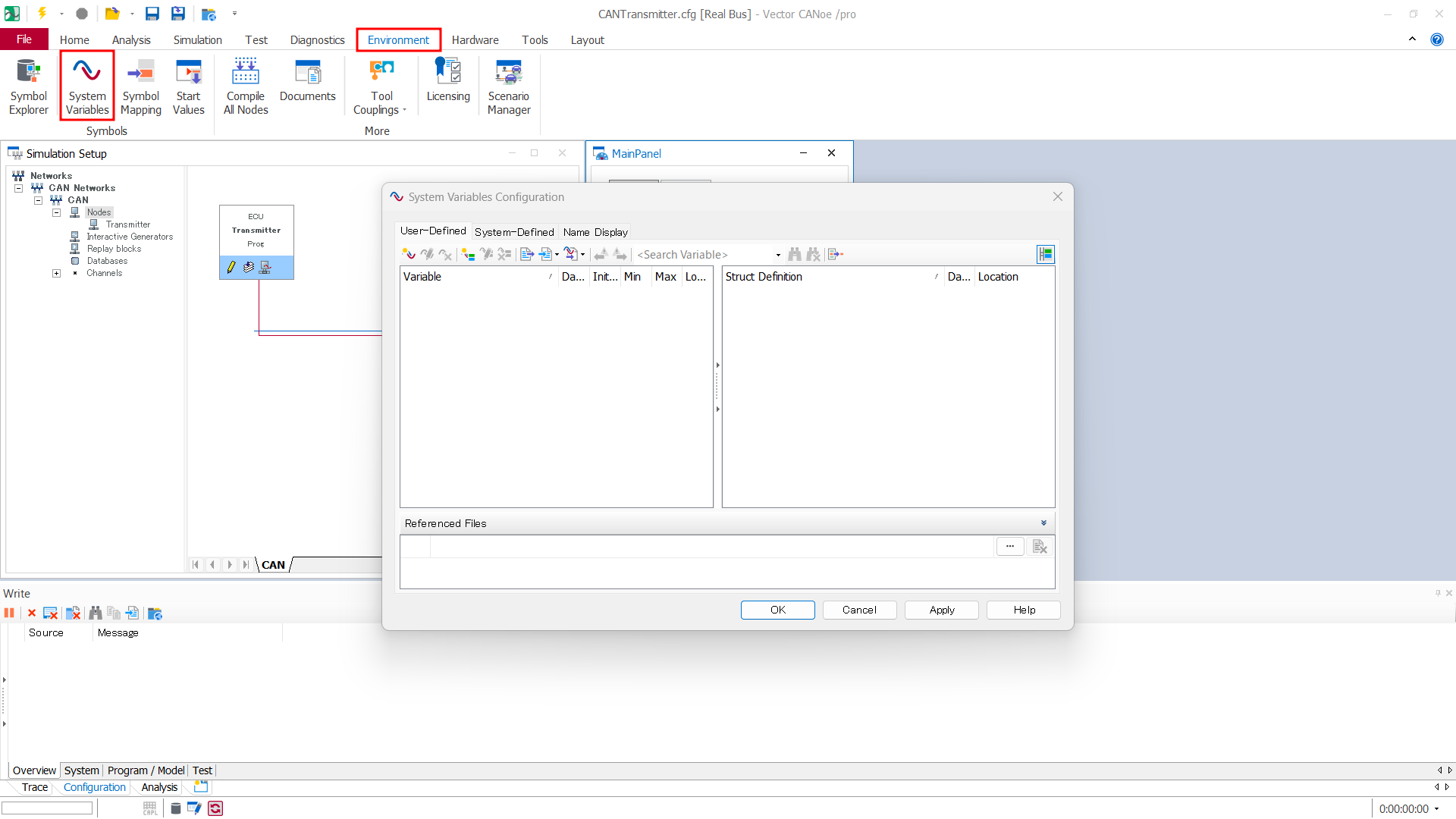Click the pencil edit icon on Transmitter node
The image size is (1456, 819).
click(231, 267)
